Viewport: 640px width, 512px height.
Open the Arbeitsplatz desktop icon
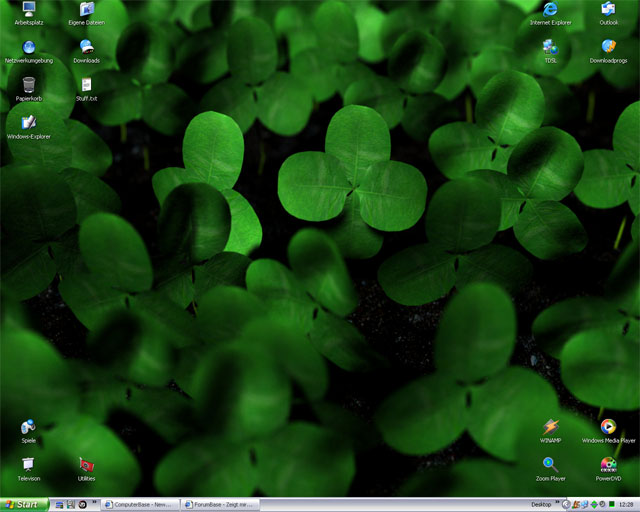click(29, 13)
